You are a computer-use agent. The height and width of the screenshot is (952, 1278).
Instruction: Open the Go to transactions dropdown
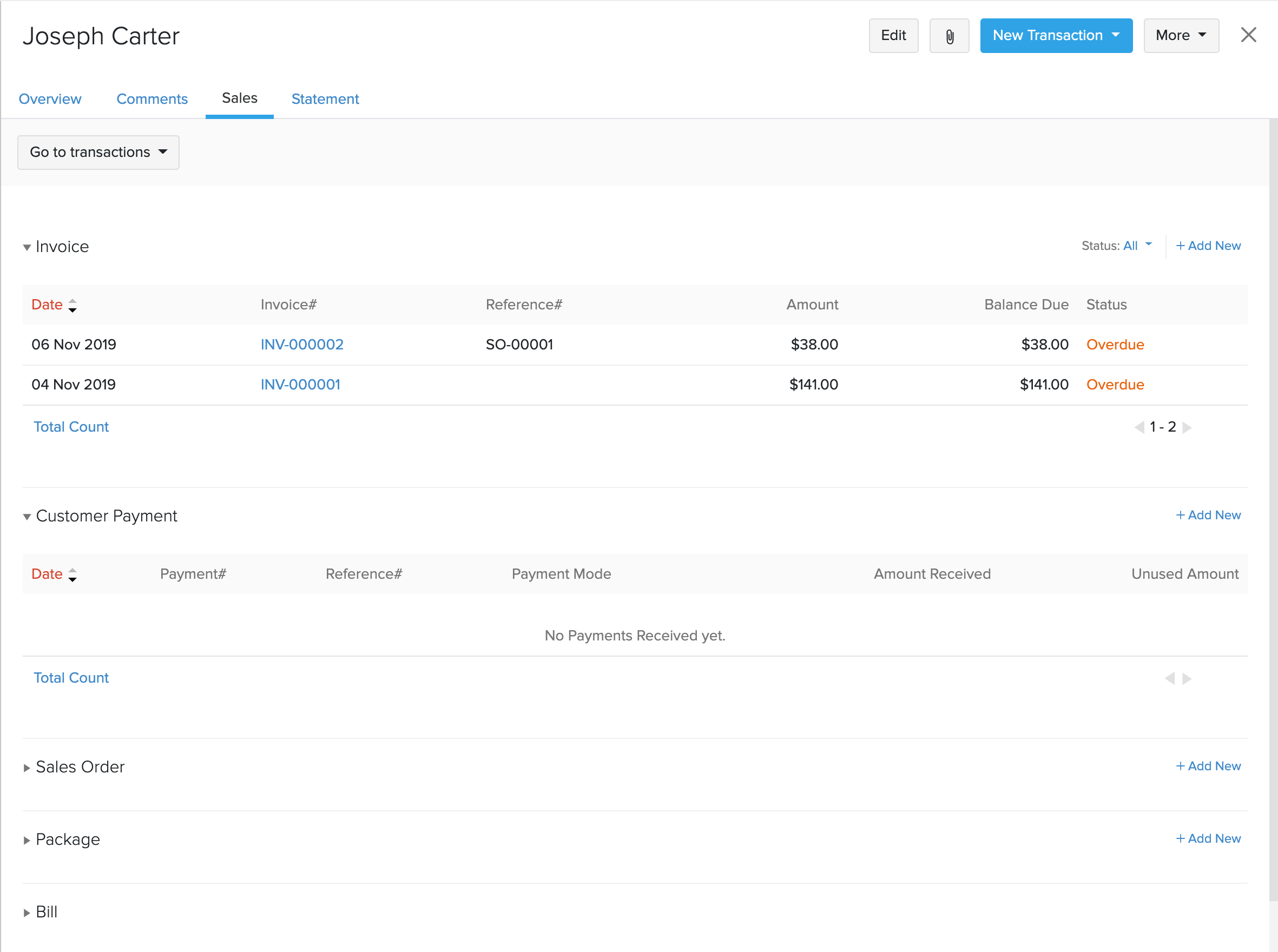98,152
